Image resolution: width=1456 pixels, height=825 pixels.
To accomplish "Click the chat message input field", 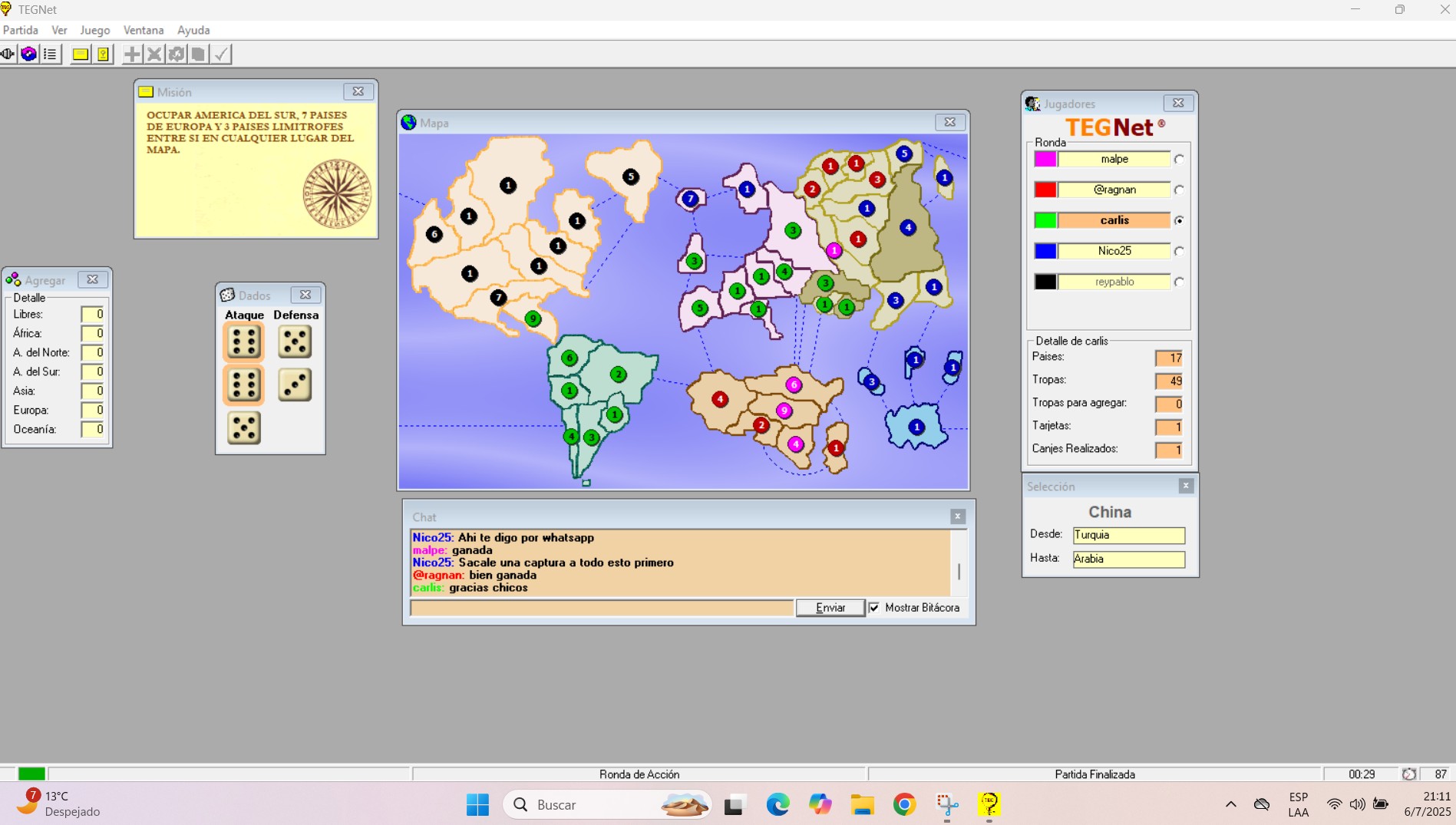I will coord(602,608).
